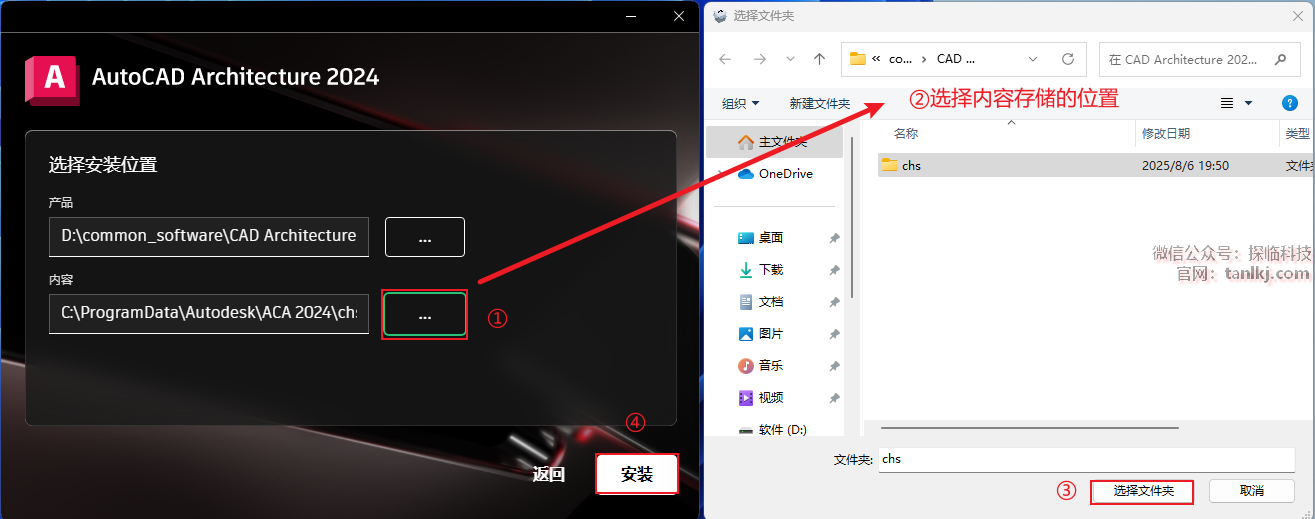Viewport: 1315px width, 519px height.
Task: Click the 安装 install button
Action: pos(637,475)
